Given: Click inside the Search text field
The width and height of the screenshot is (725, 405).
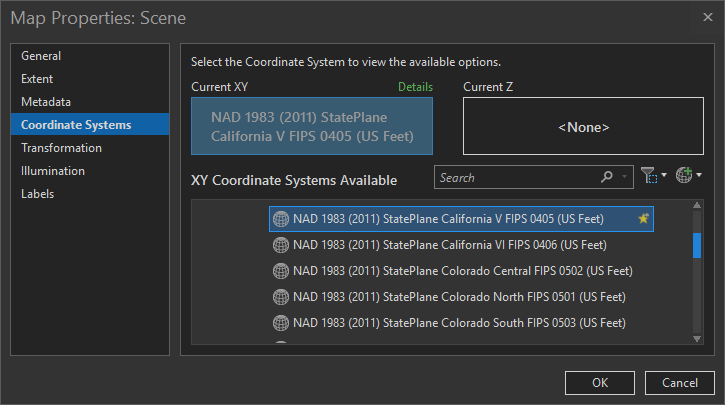Looking at the screenshot, I should [515, 178].
